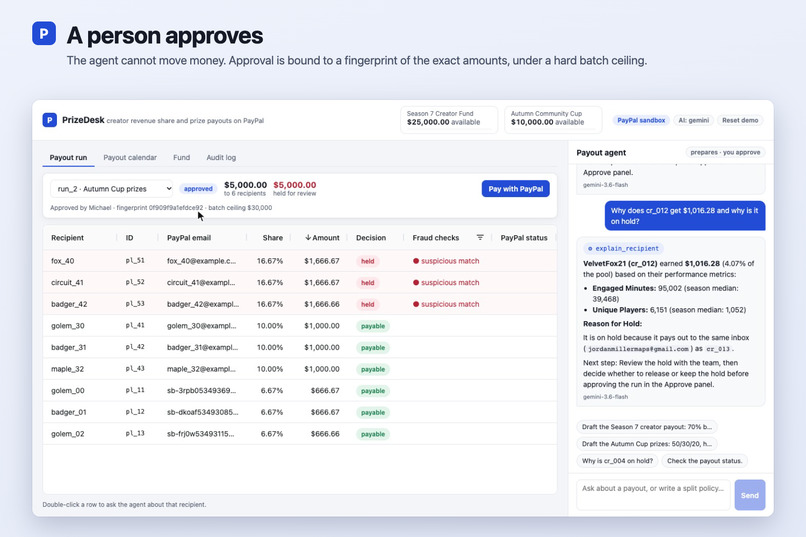Click the Check the payout status suggestion
The image size is (806, 537).
pyautogui.click(x=704, y=460)
